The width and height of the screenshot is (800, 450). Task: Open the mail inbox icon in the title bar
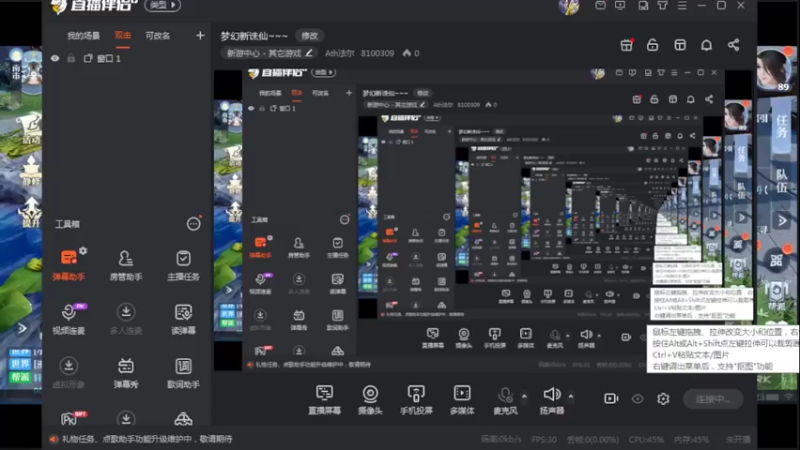(x=601, y=5)
